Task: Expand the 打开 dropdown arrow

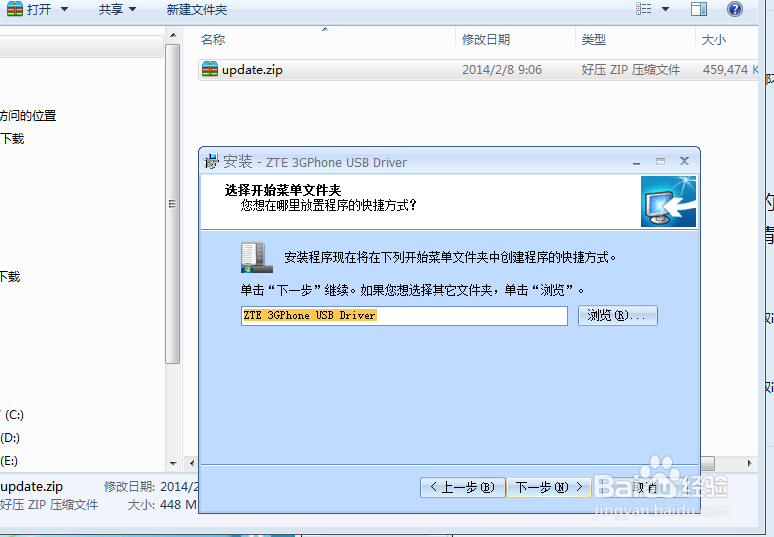Action: point(64,9)
